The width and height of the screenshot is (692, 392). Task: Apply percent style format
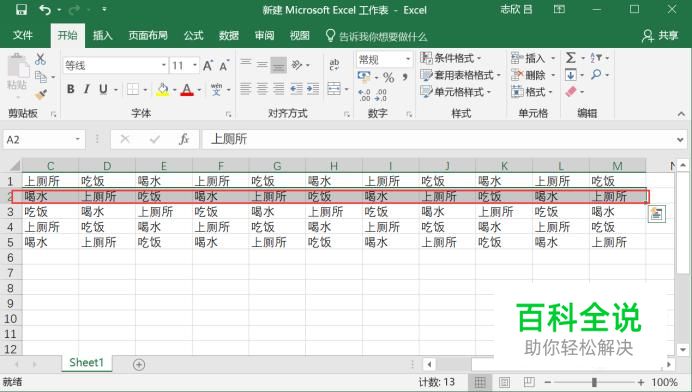tap(388, 78)
